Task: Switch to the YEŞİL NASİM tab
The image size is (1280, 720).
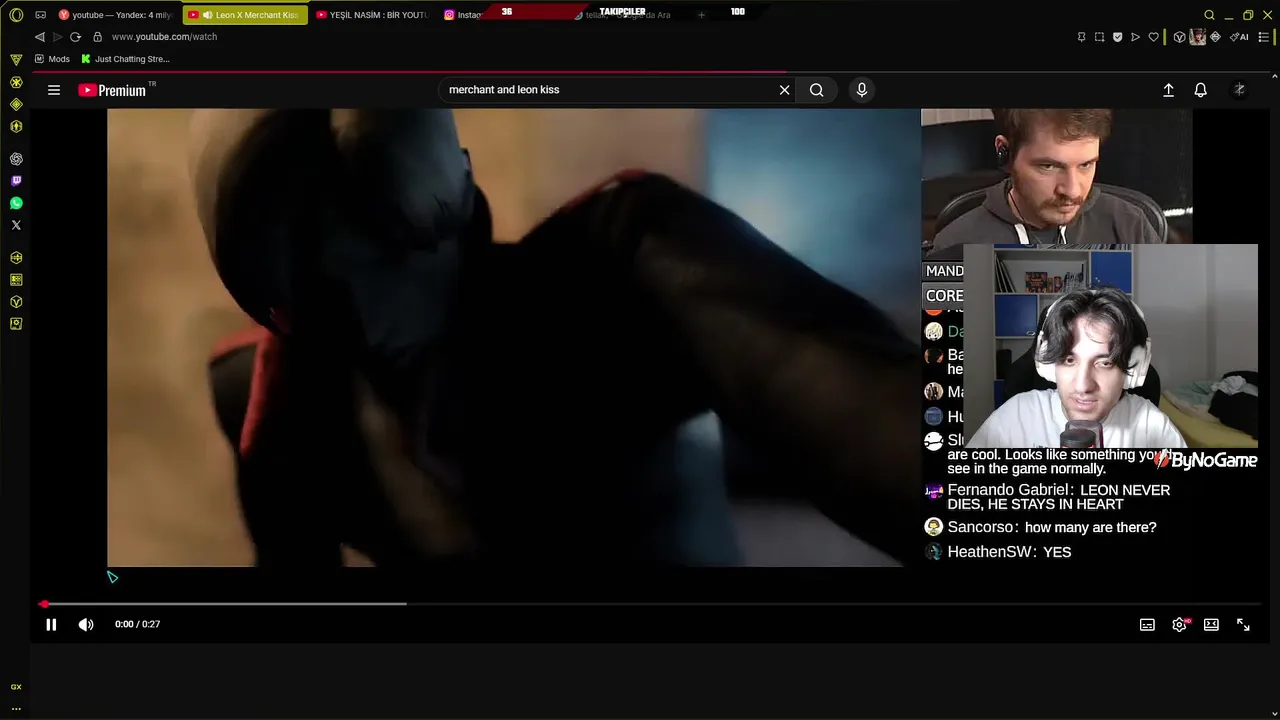Action: 372,15
